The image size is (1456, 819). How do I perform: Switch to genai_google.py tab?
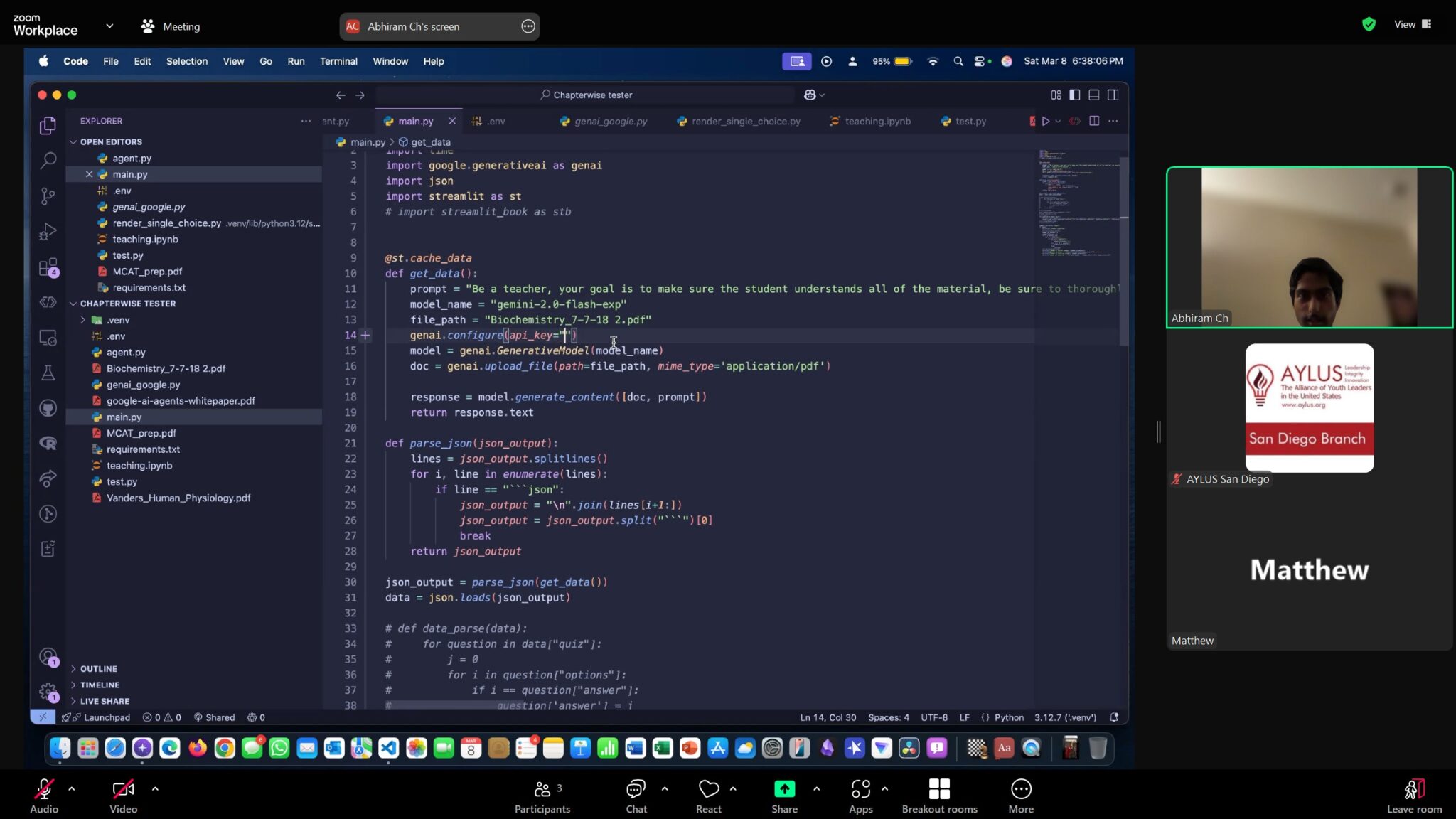pos(604,121)
